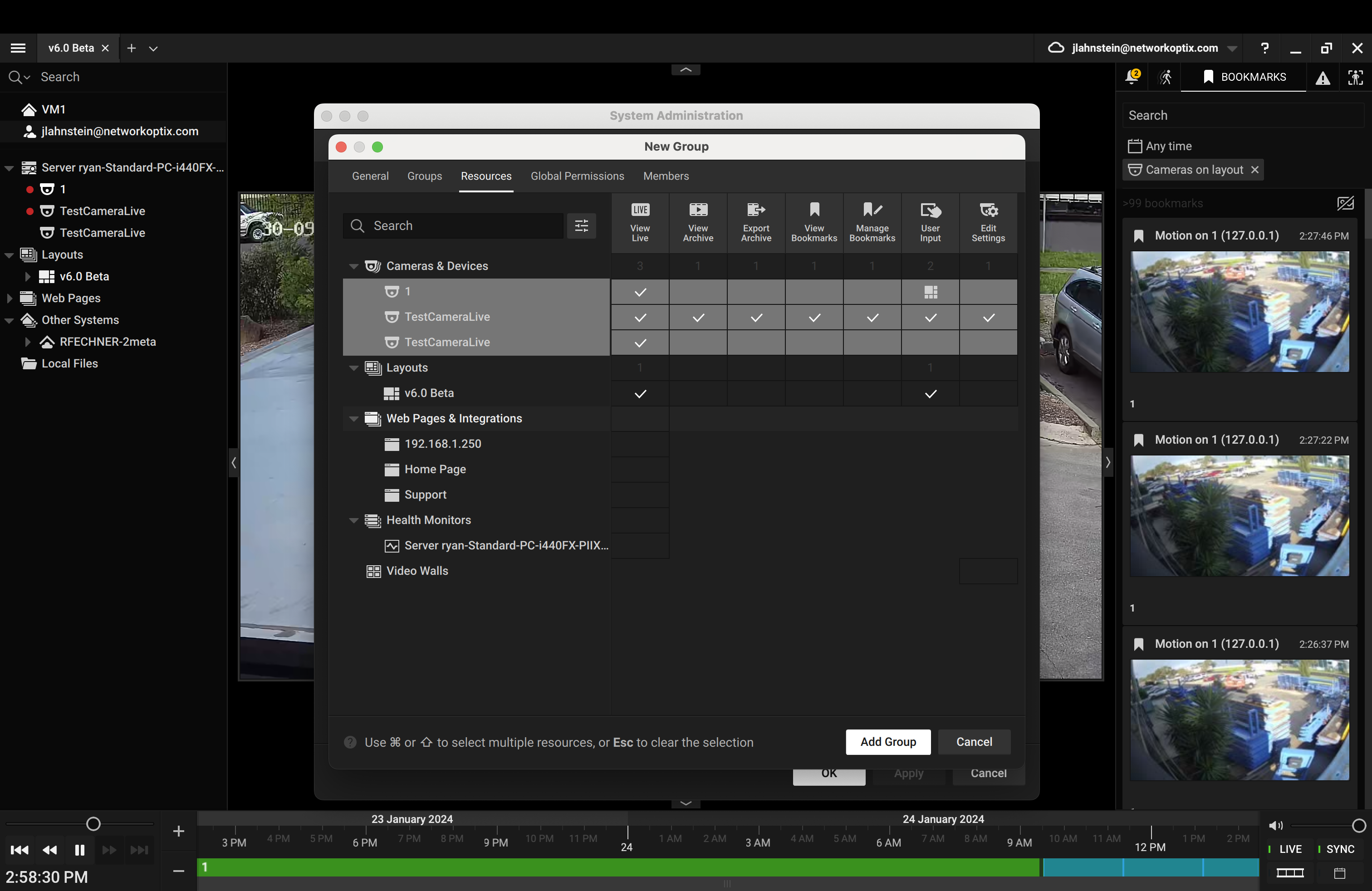
Task: Open the Objects tab icon
Action: [1356, 77]
